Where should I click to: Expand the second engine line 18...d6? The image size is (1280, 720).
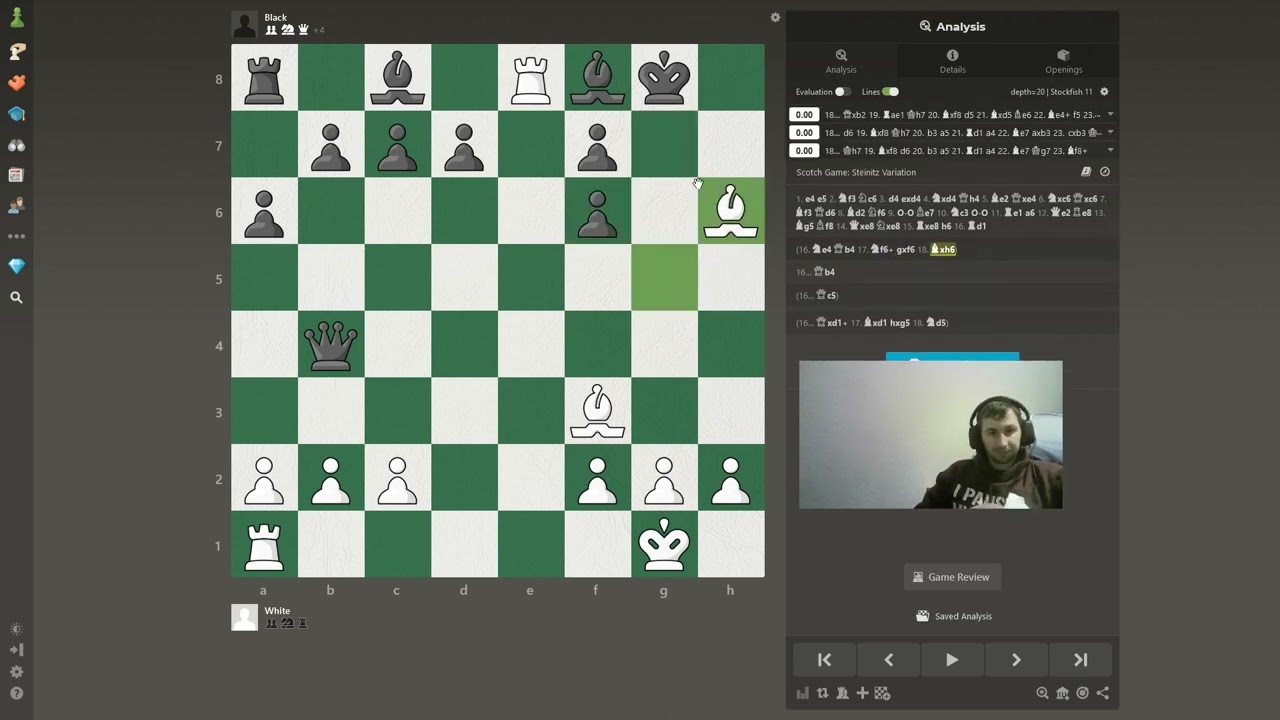(x=1110, y=132)
